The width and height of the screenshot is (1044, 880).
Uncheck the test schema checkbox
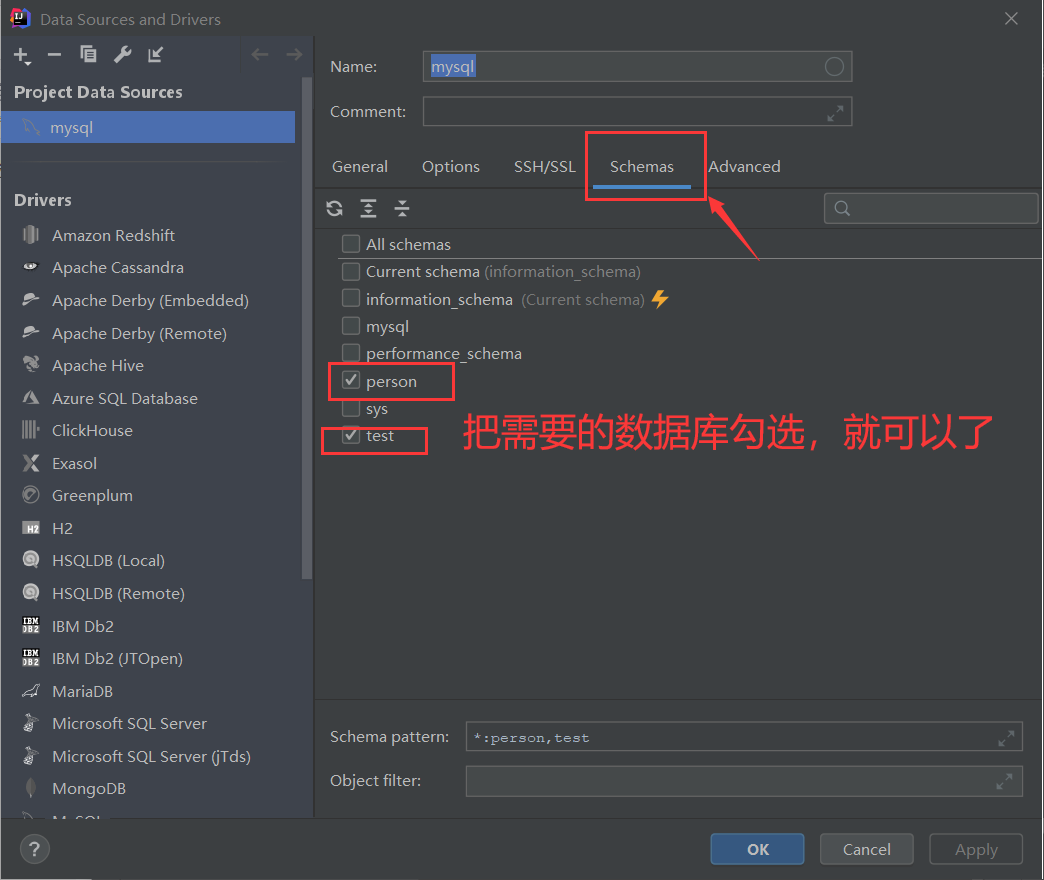[x=351, y=435]
